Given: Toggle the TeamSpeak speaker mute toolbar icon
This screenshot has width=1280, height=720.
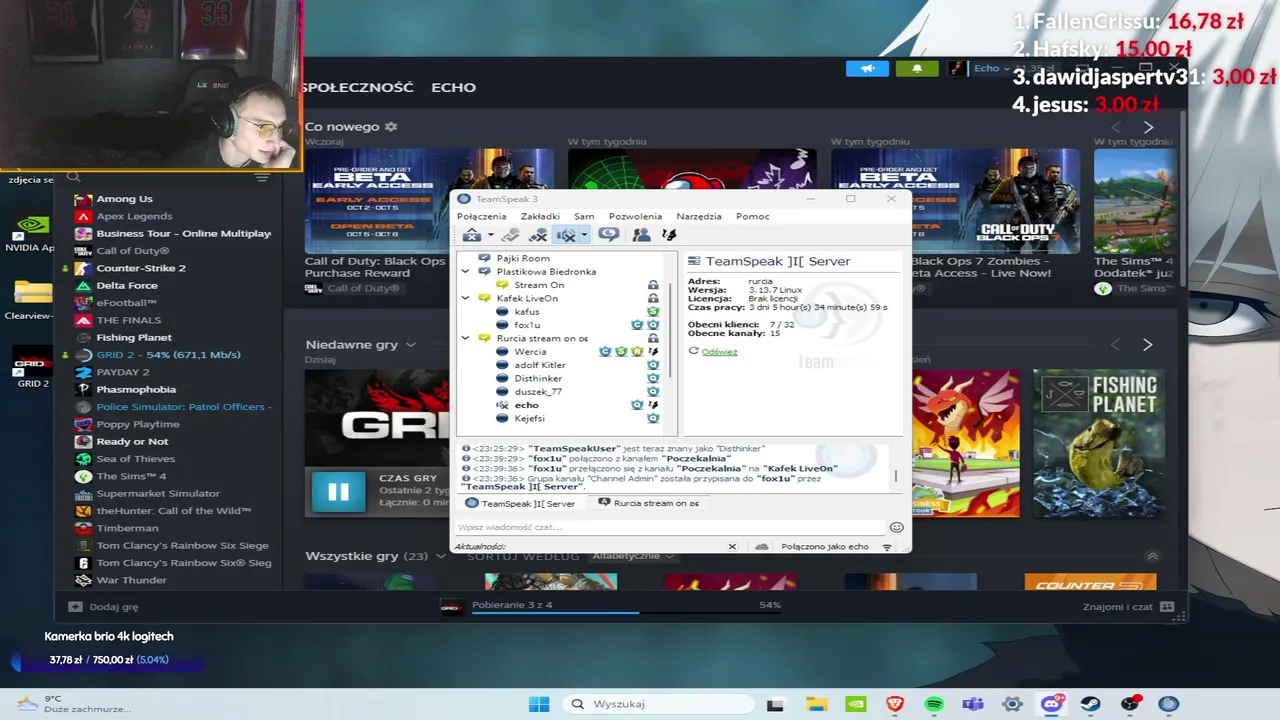Looking at the screenshot, I should pos(564,235).
